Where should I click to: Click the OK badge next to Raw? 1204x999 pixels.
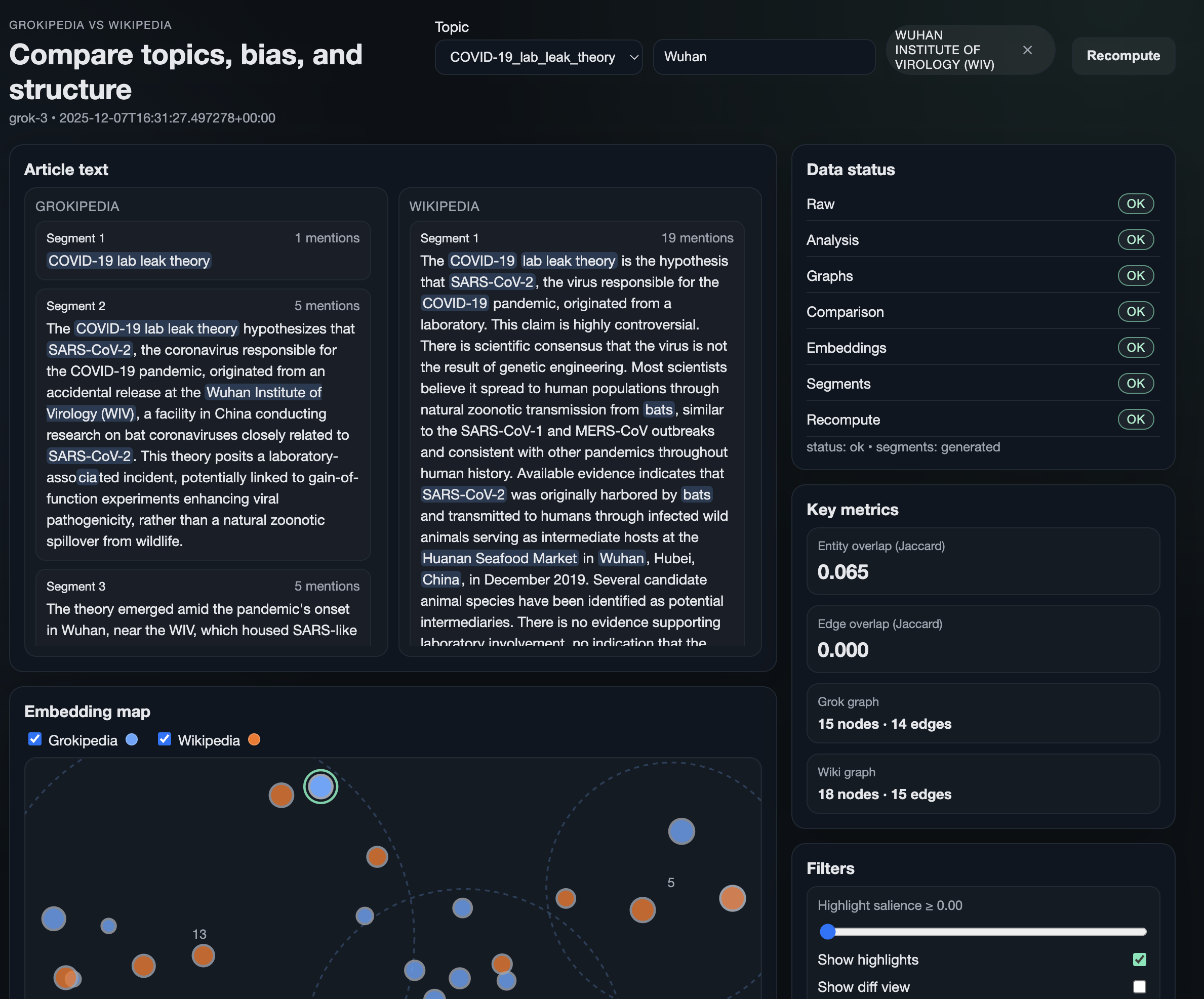pos(1135,203)
